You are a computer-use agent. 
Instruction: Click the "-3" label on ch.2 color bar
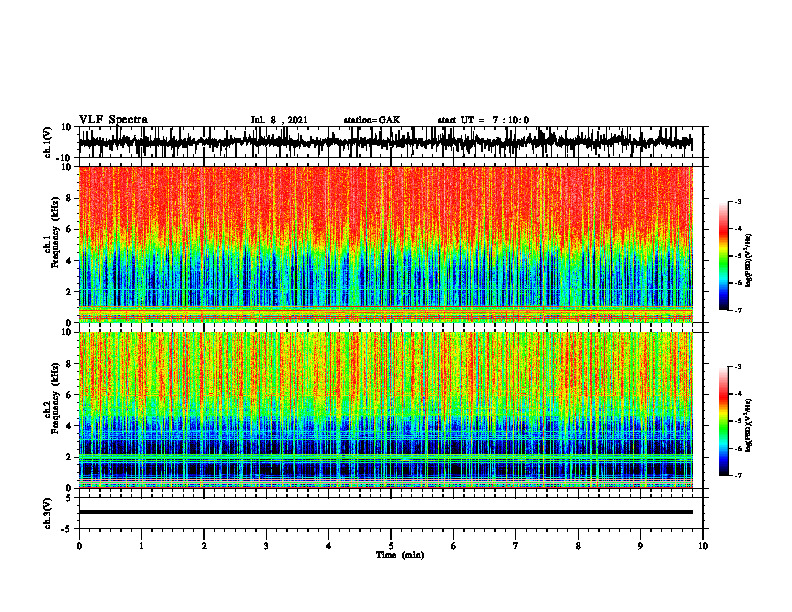[x=738, y=367]
